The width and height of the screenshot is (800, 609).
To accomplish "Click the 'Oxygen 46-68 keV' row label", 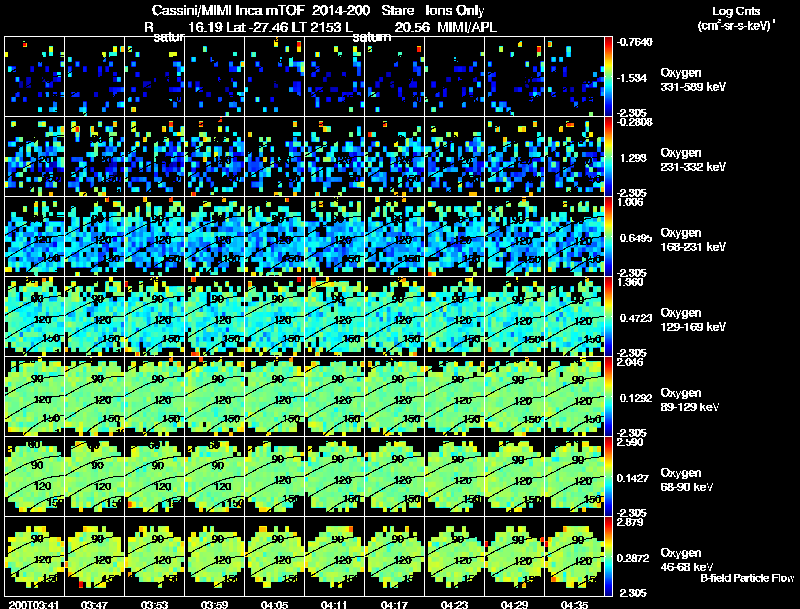I will [686, 560].
